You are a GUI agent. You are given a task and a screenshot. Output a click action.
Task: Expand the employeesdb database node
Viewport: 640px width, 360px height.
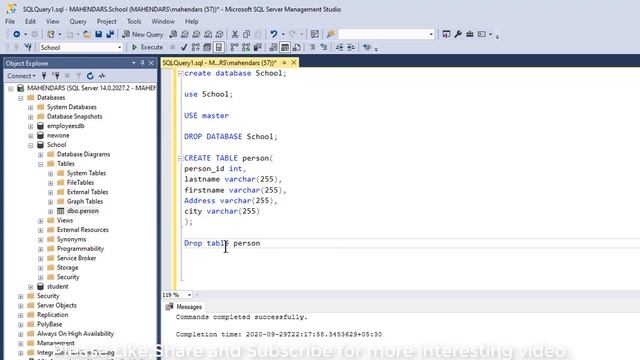click(31, 126)
